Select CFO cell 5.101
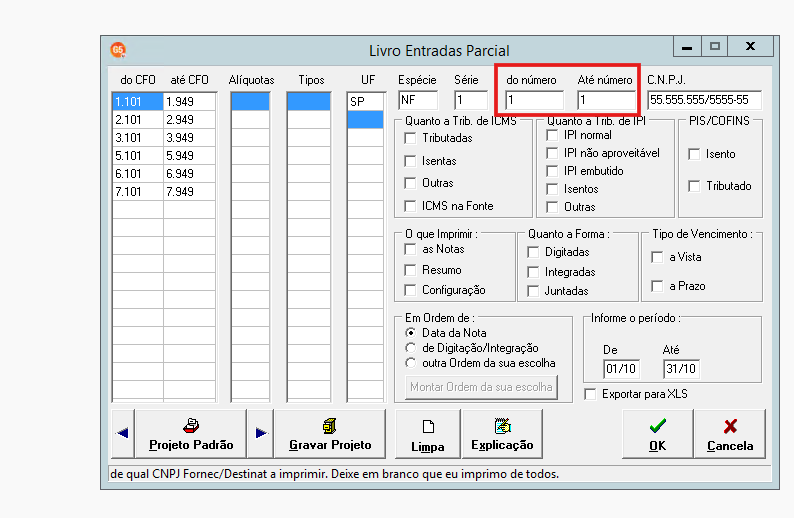This screenshot has height=518, width=794. pos(138,156)
